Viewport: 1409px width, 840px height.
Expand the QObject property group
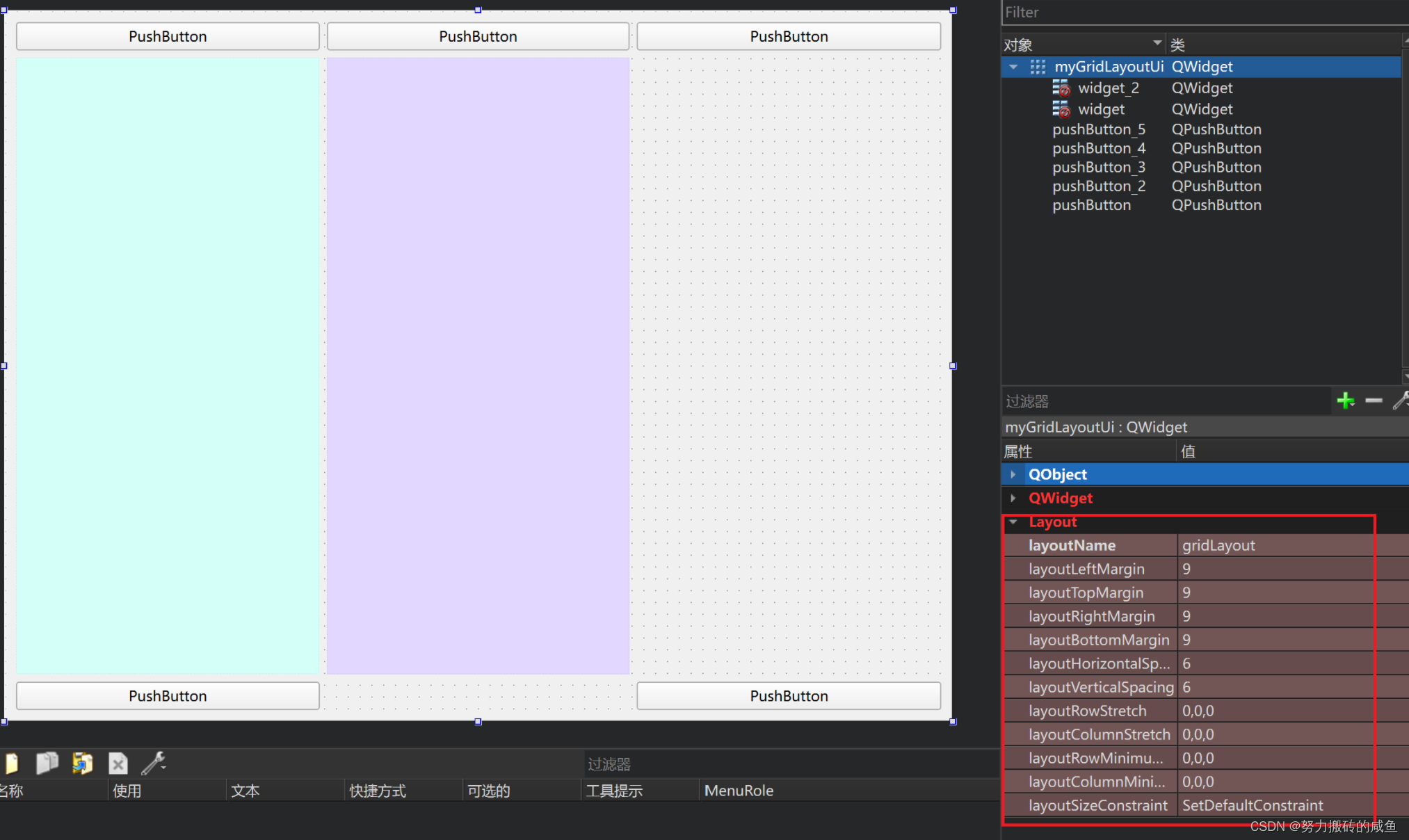[x=1013, y=474]
